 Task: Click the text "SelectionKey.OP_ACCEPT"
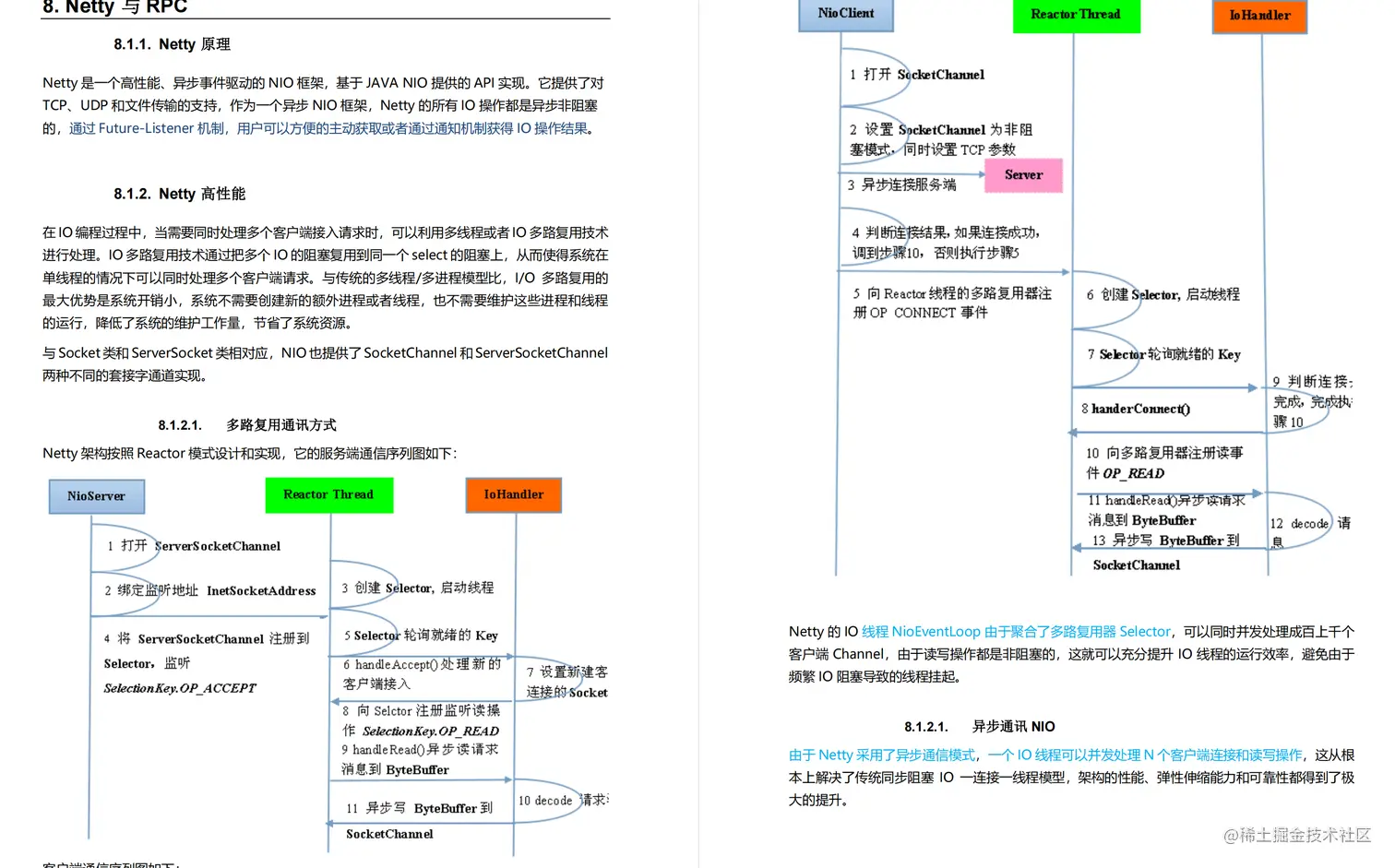(x=180, y=688)
